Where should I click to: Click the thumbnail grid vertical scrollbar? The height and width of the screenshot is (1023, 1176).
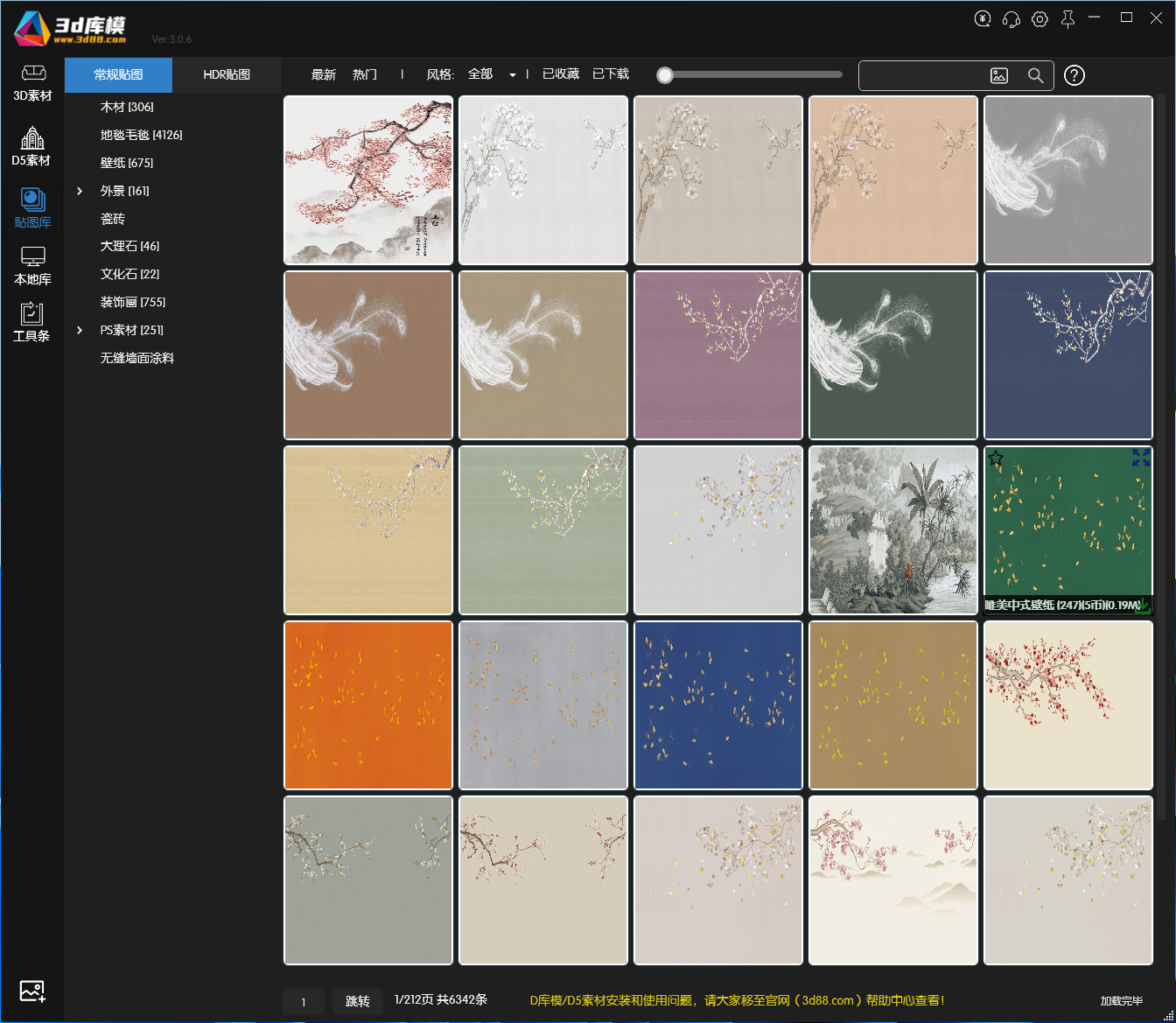(x=1161, y=455)
